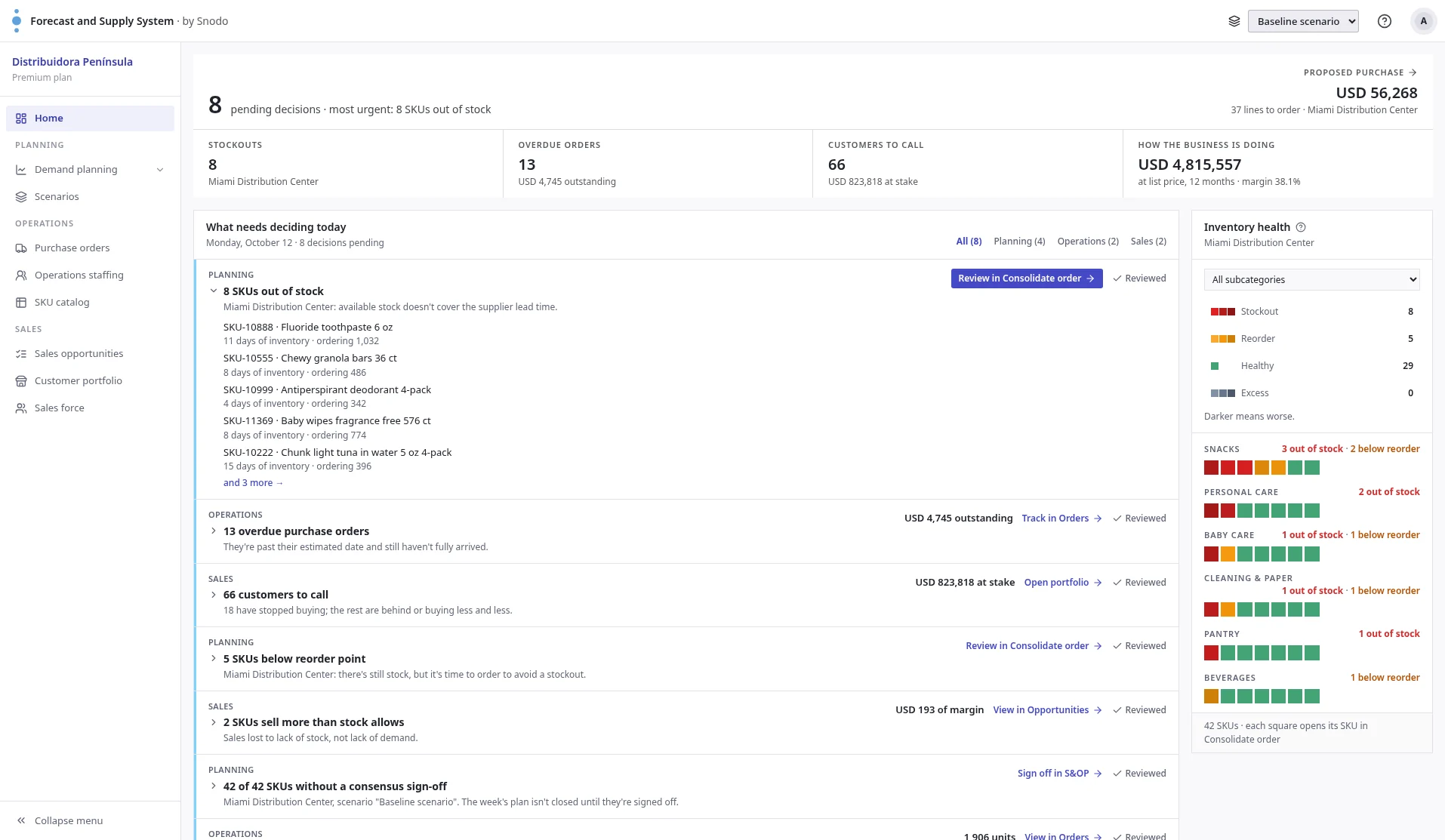Mark '5 SKUs below reorder point' as Reviewed
The width and height of the screenshot is (1445, 840).
click(1139, 646)
